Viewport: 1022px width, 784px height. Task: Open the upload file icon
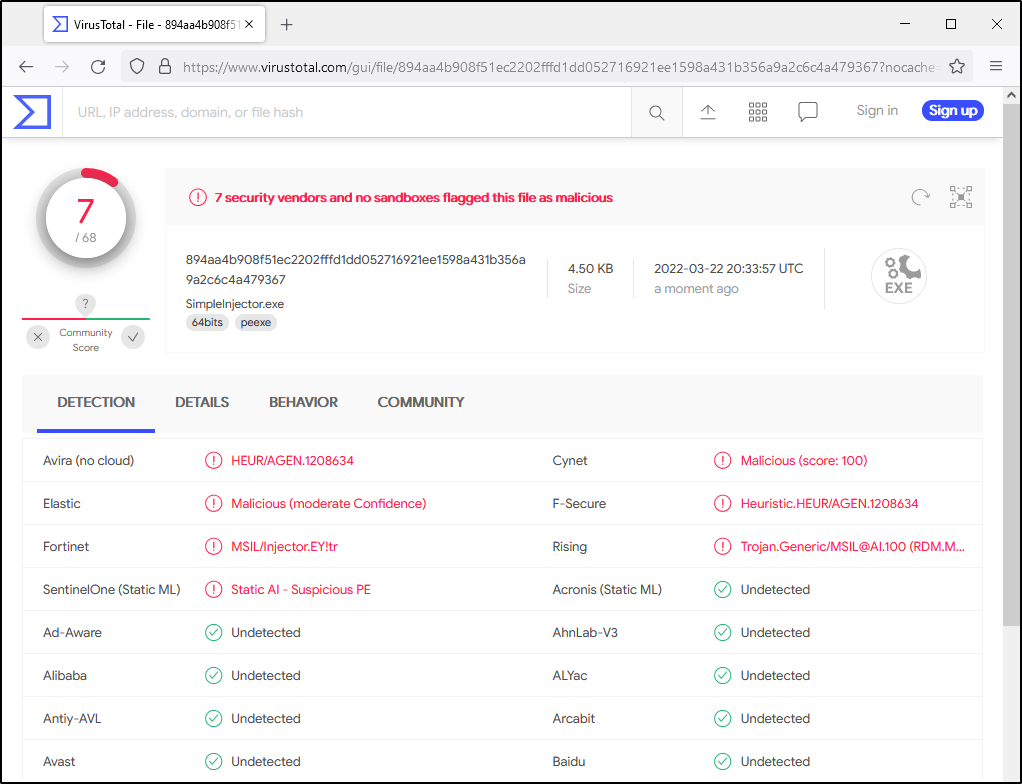(x=708, y=112)
